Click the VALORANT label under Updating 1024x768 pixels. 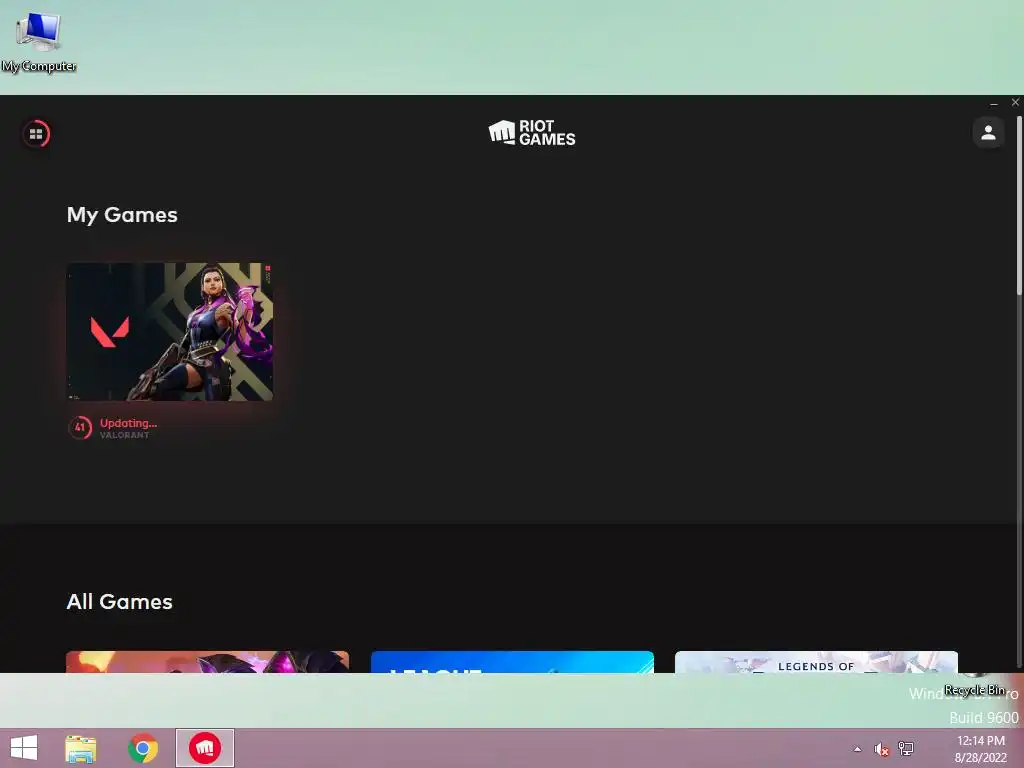point(124,435)
